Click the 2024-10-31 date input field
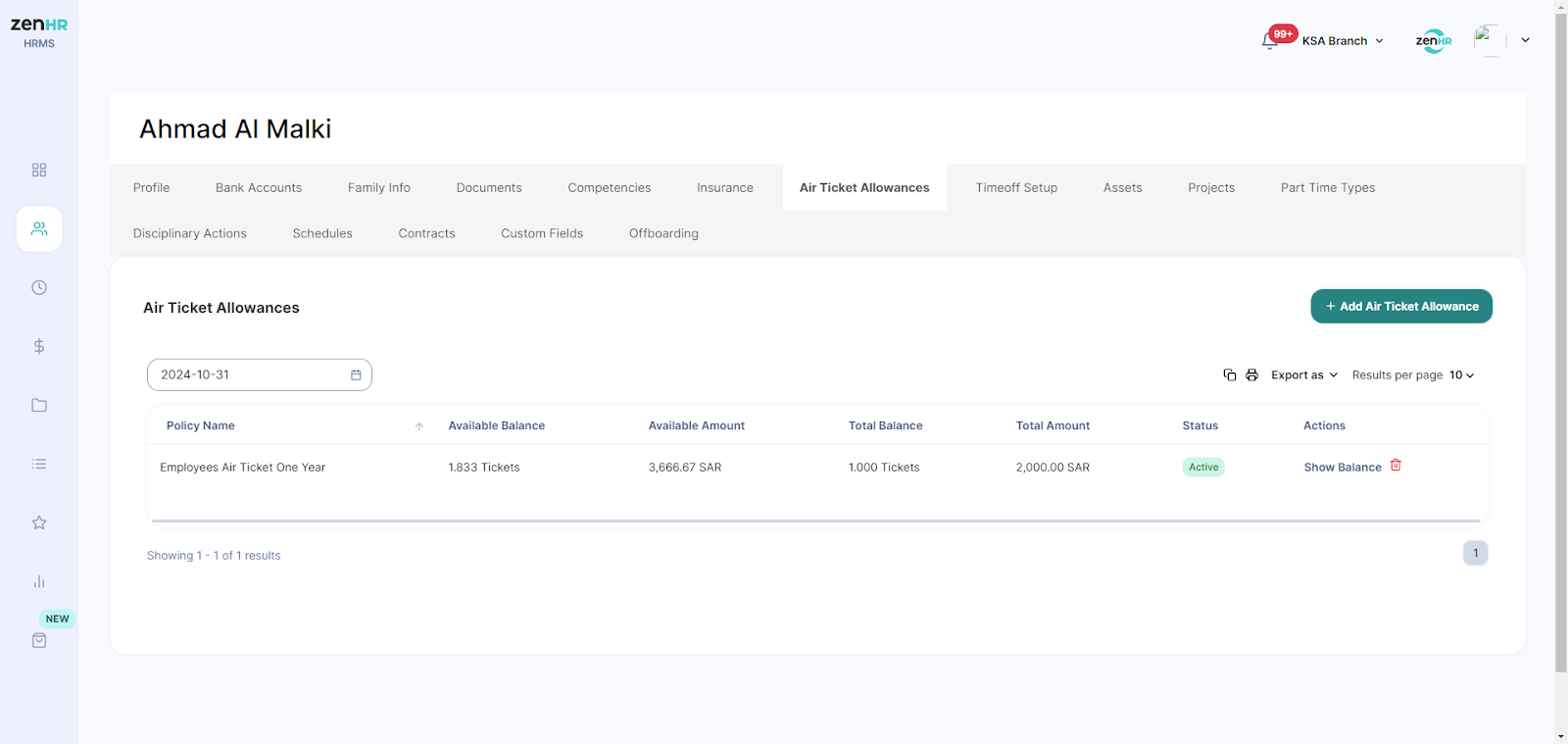1568x744 pixels. tap(260, 374)
